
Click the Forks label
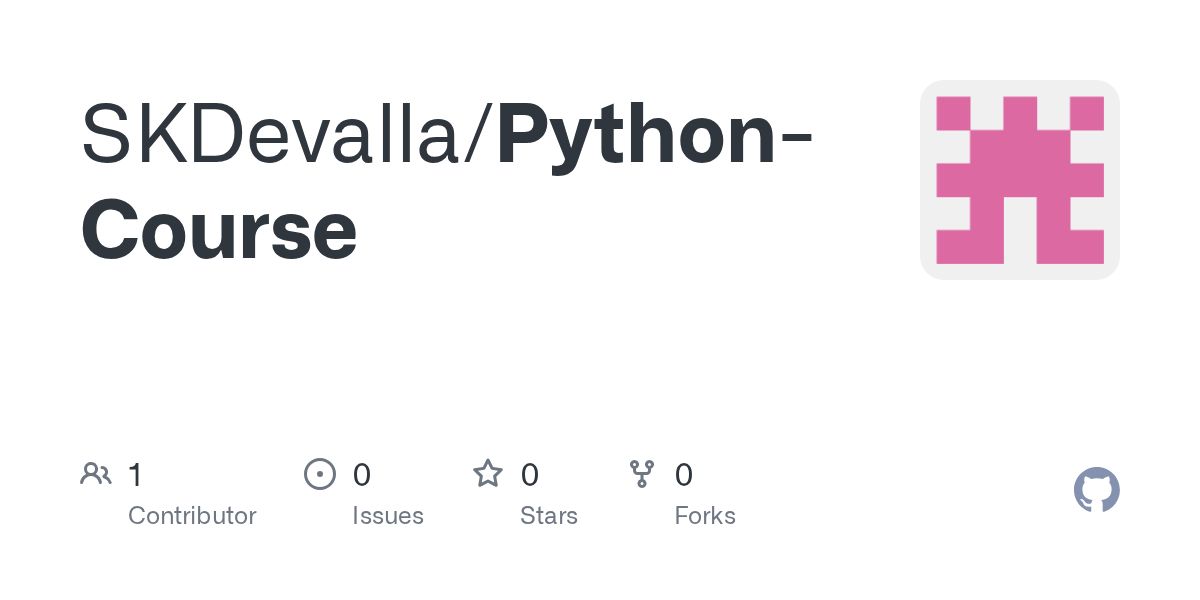pyautogui.click(x=705, y=516)
